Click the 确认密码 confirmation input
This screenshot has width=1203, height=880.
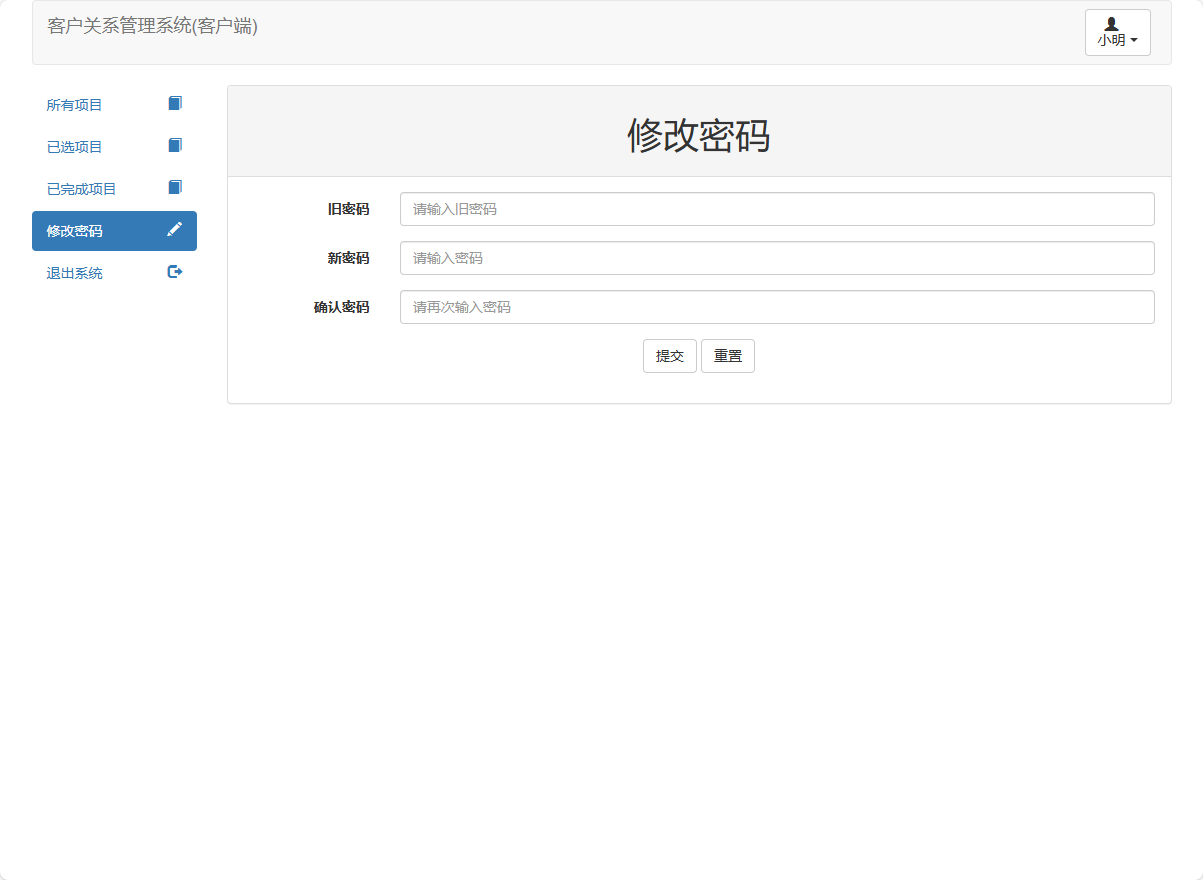pyautogui.click(x=776, y=307)
